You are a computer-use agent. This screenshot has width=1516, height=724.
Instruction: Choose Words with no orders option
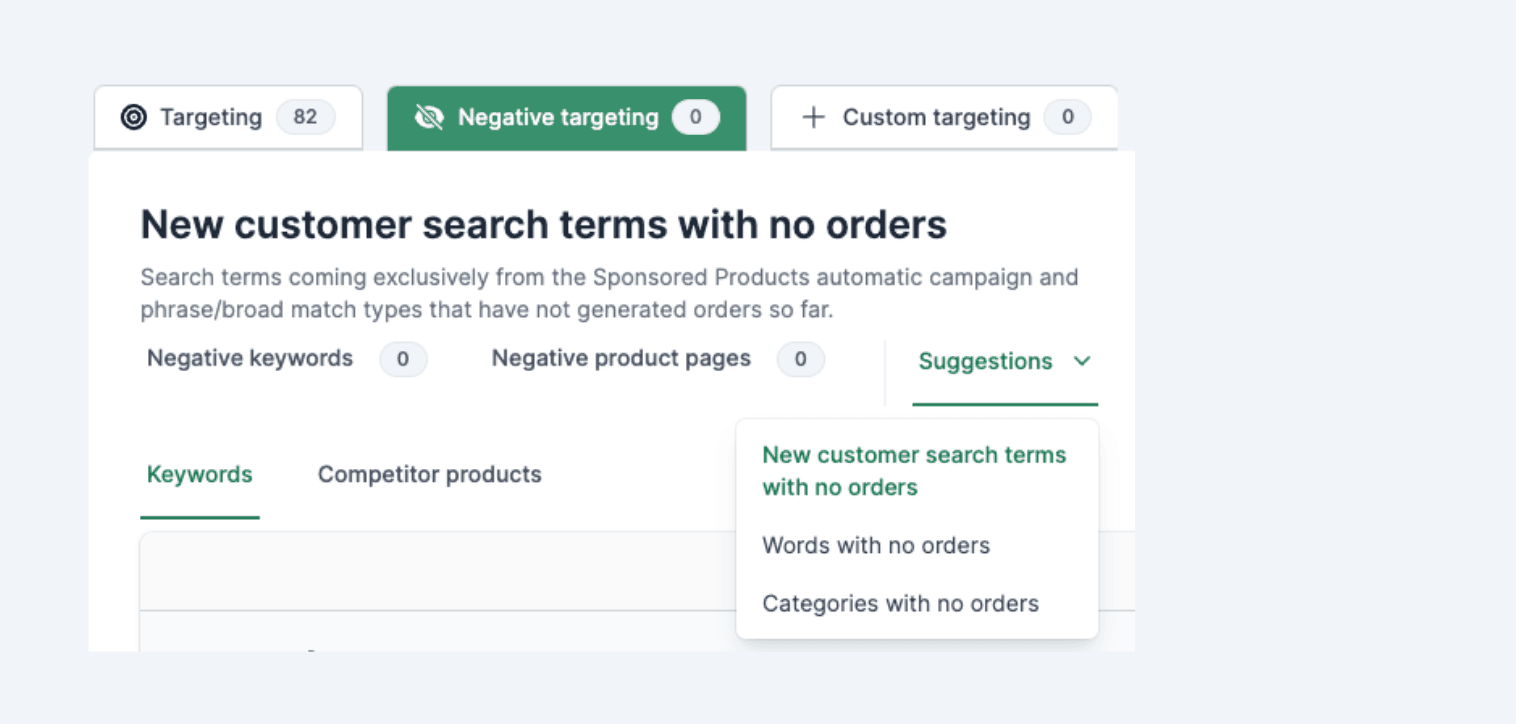[x=876, y=545]
